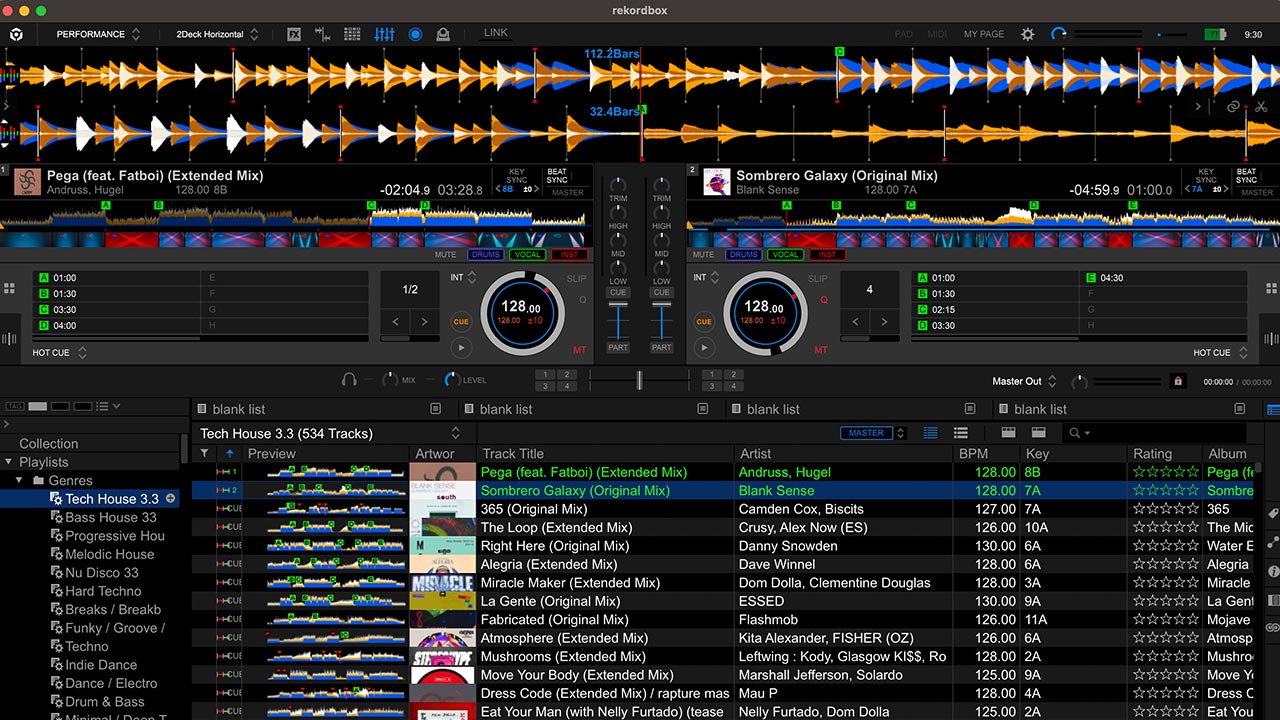The height and width of the screenshot is (720, 1280).
Task: Select the track 'La Gente (Original Mix)'
Action: [x=550, y=601]
